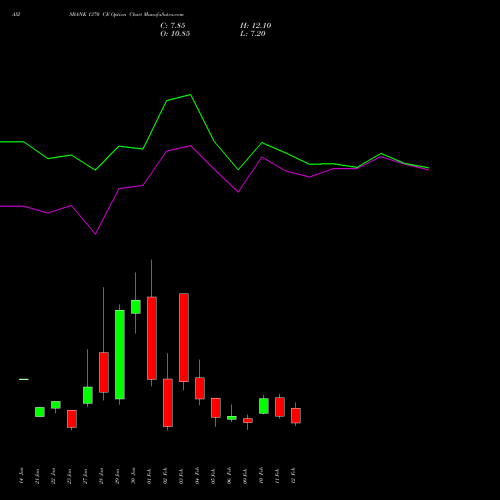Click the close value C: 7.85
The width and height of the screenshot is (500, 500).
(x=173, y=26)
